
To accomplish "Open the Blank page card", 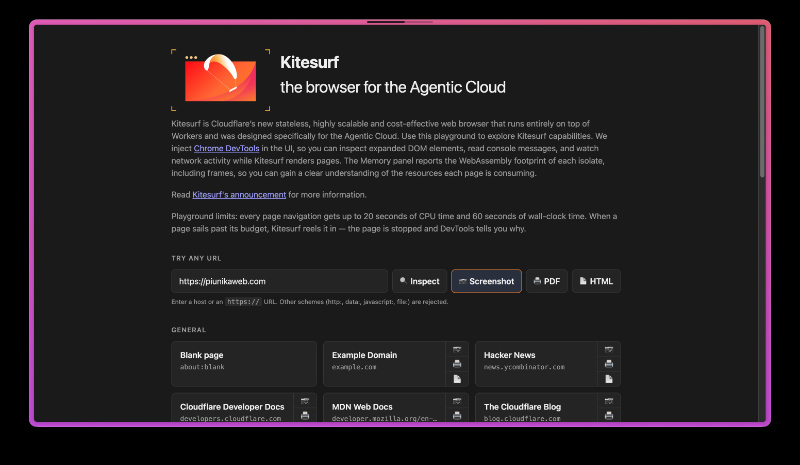I will (x=244, y=364).
